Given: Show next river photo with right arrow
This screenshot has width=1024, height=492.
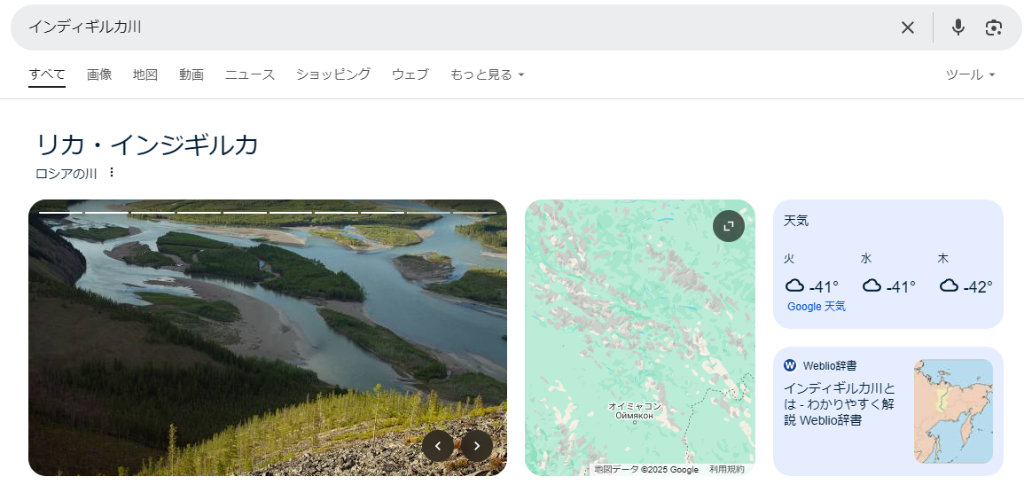Looking at the screenshot, I should click(x=477, y=446).
